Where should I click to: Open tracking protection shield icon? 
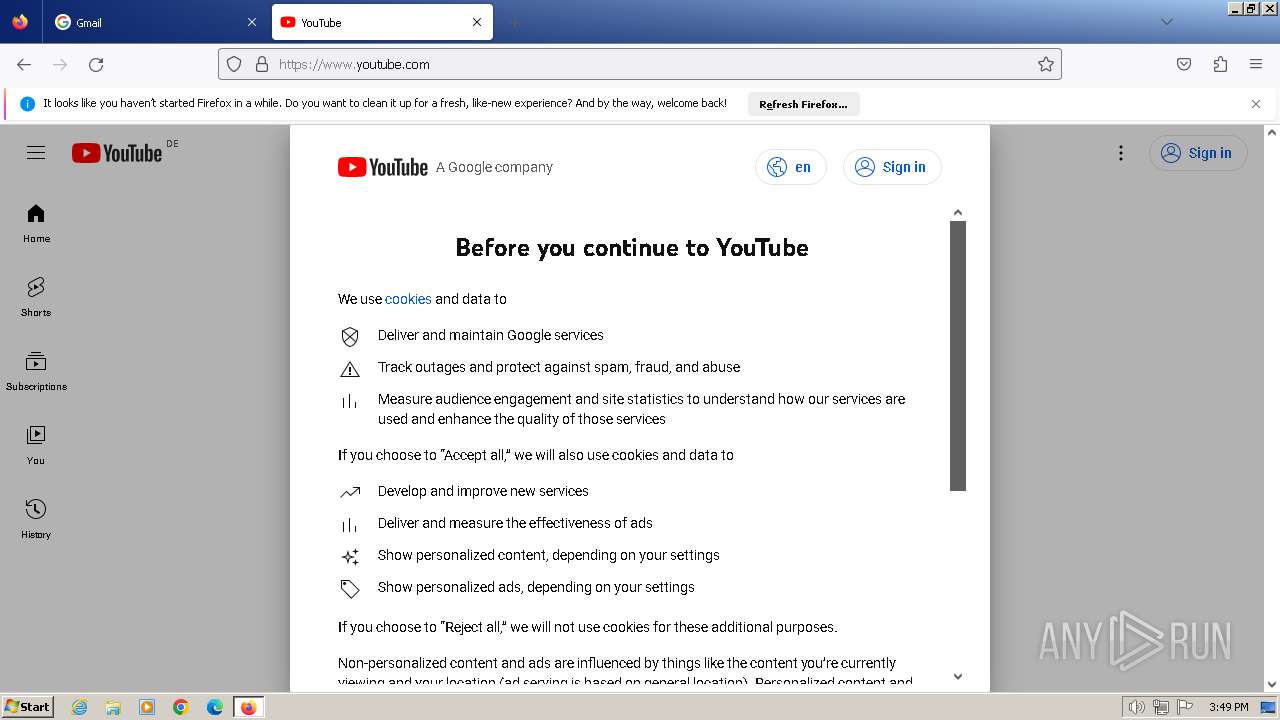click(234, 64)
